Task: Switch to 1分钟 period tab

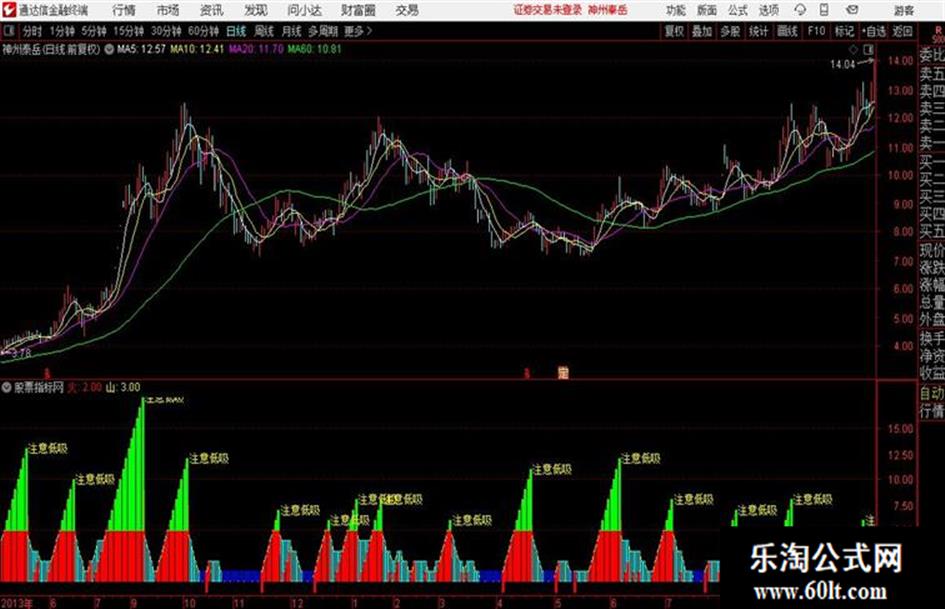Action: coord(61,31)
